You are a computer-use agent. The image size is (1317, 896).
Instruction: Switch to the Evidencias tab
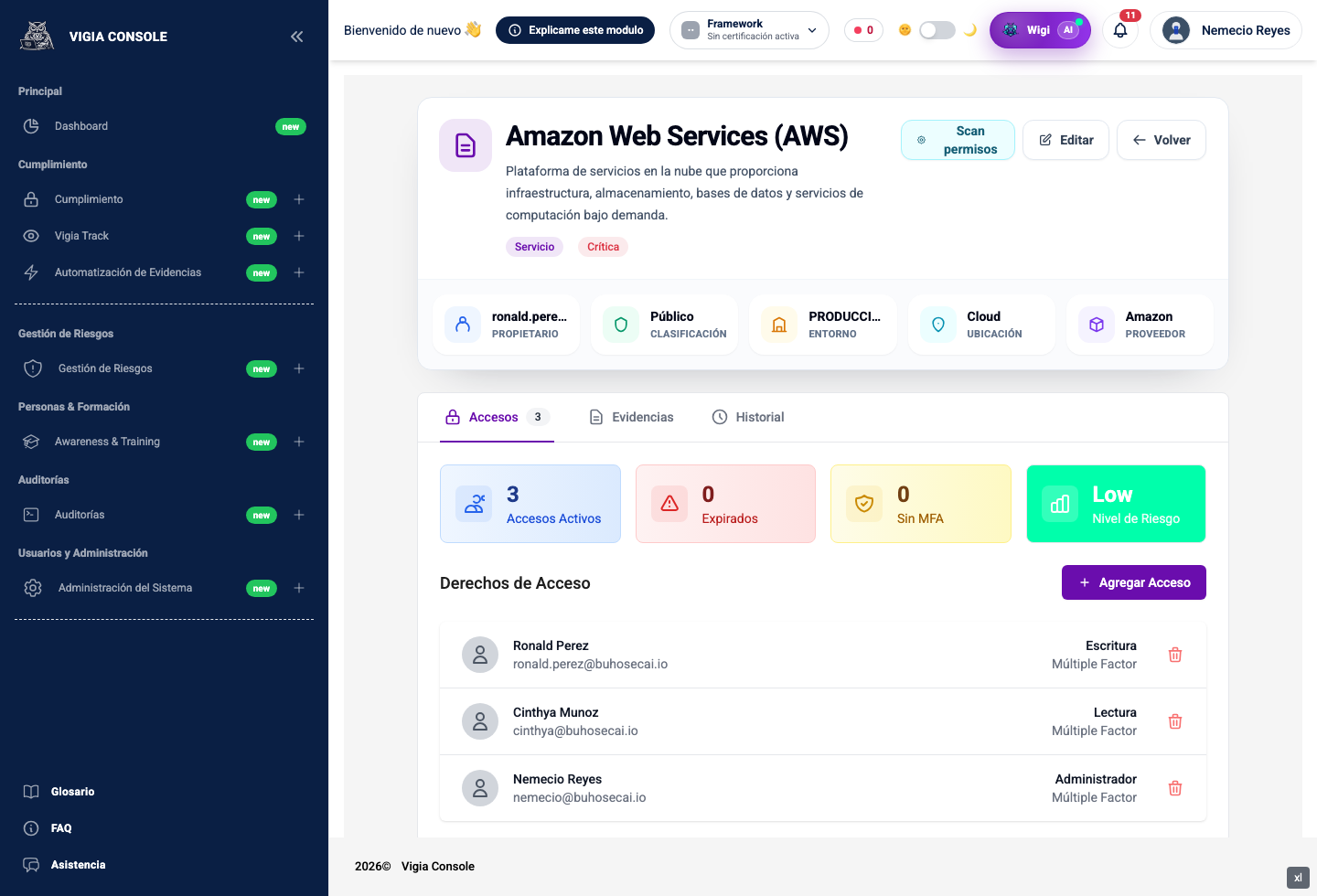pyautogui.click(x=631, y=417)
